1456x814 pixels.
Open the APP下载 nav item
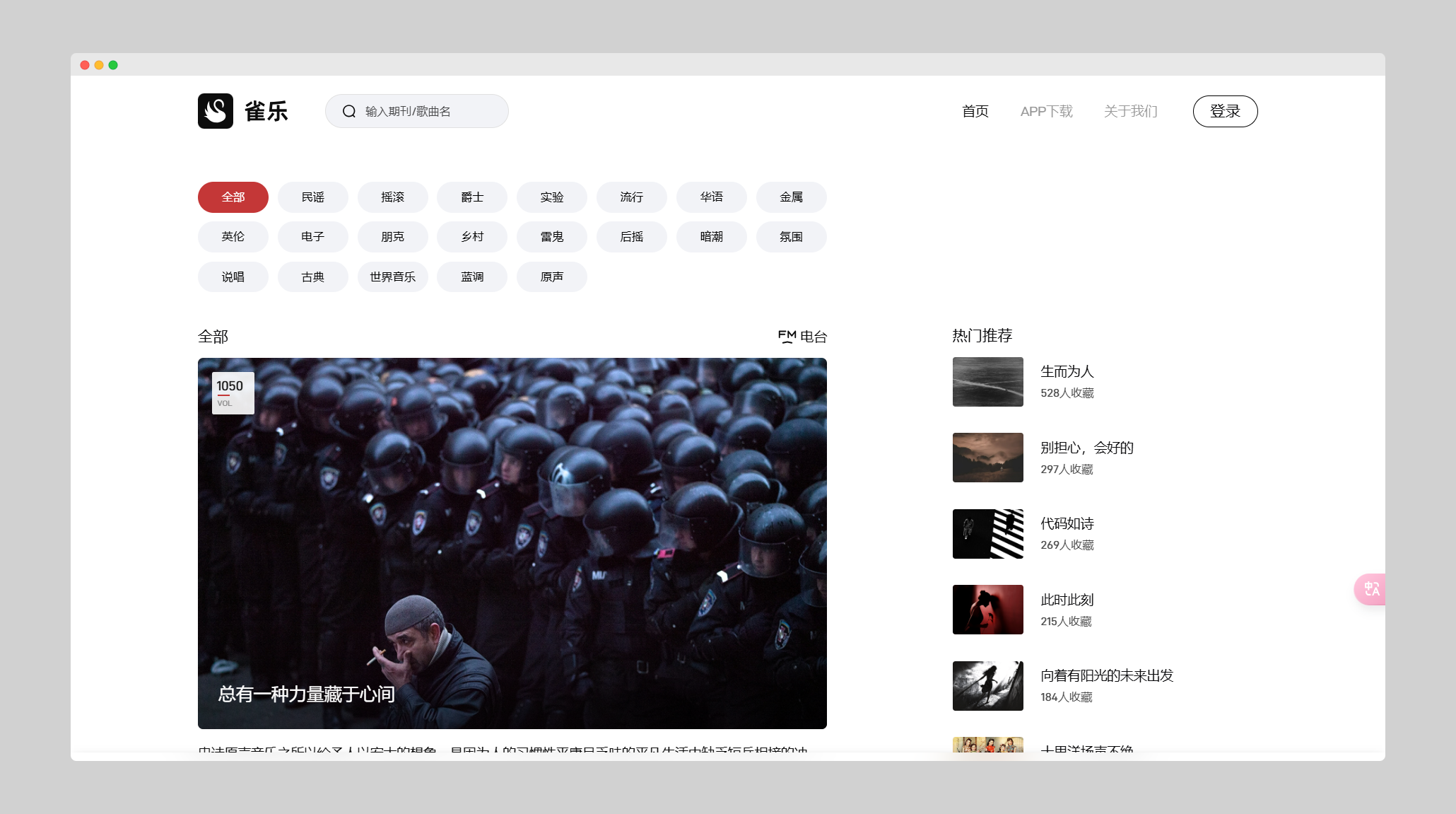pyautogui.click(x=1047, y=111)
